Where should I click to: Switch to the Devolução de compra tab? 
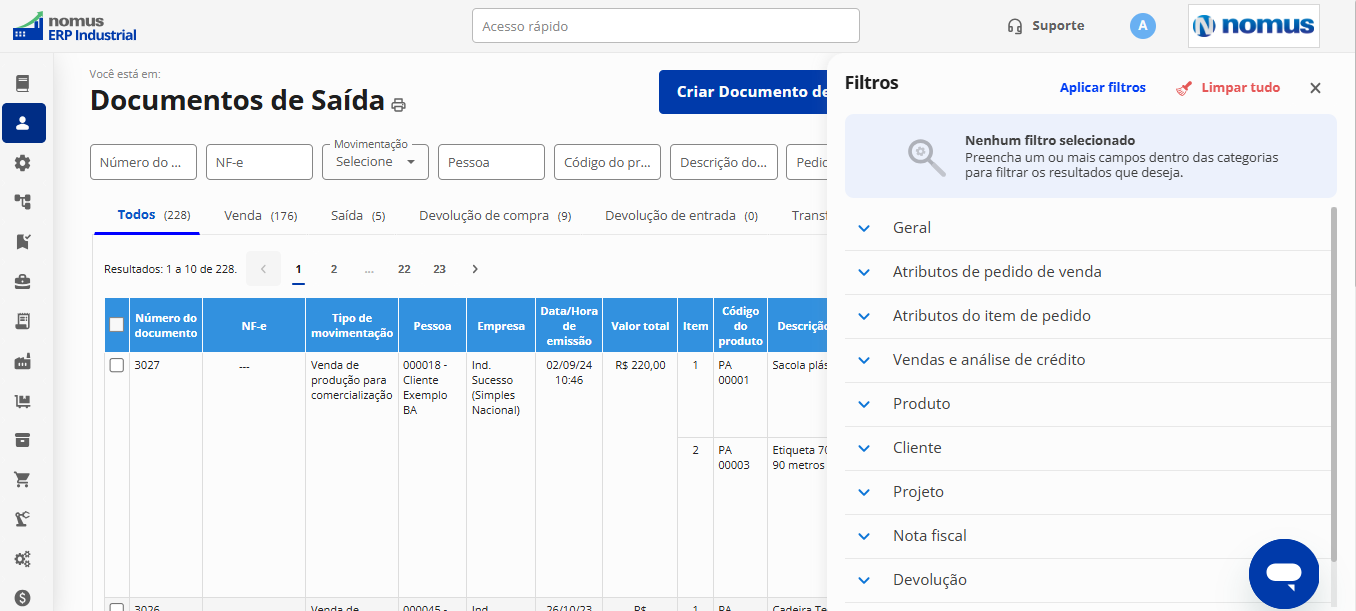[x=495, y=215]
